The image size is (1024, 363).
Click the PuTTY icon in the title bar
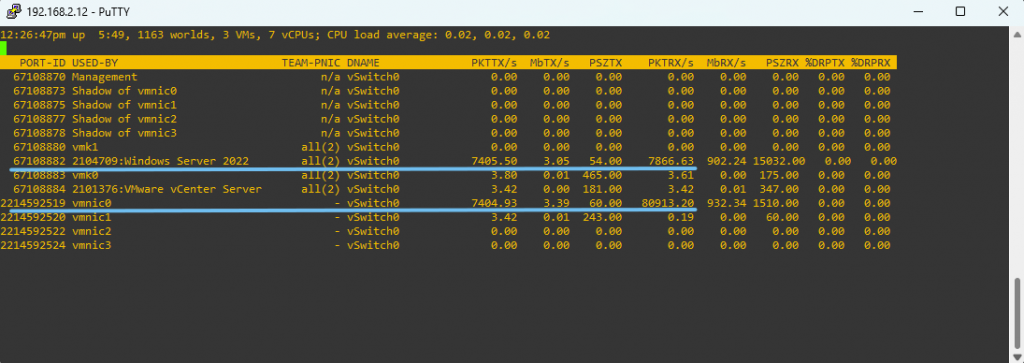[x=13, y=11]
